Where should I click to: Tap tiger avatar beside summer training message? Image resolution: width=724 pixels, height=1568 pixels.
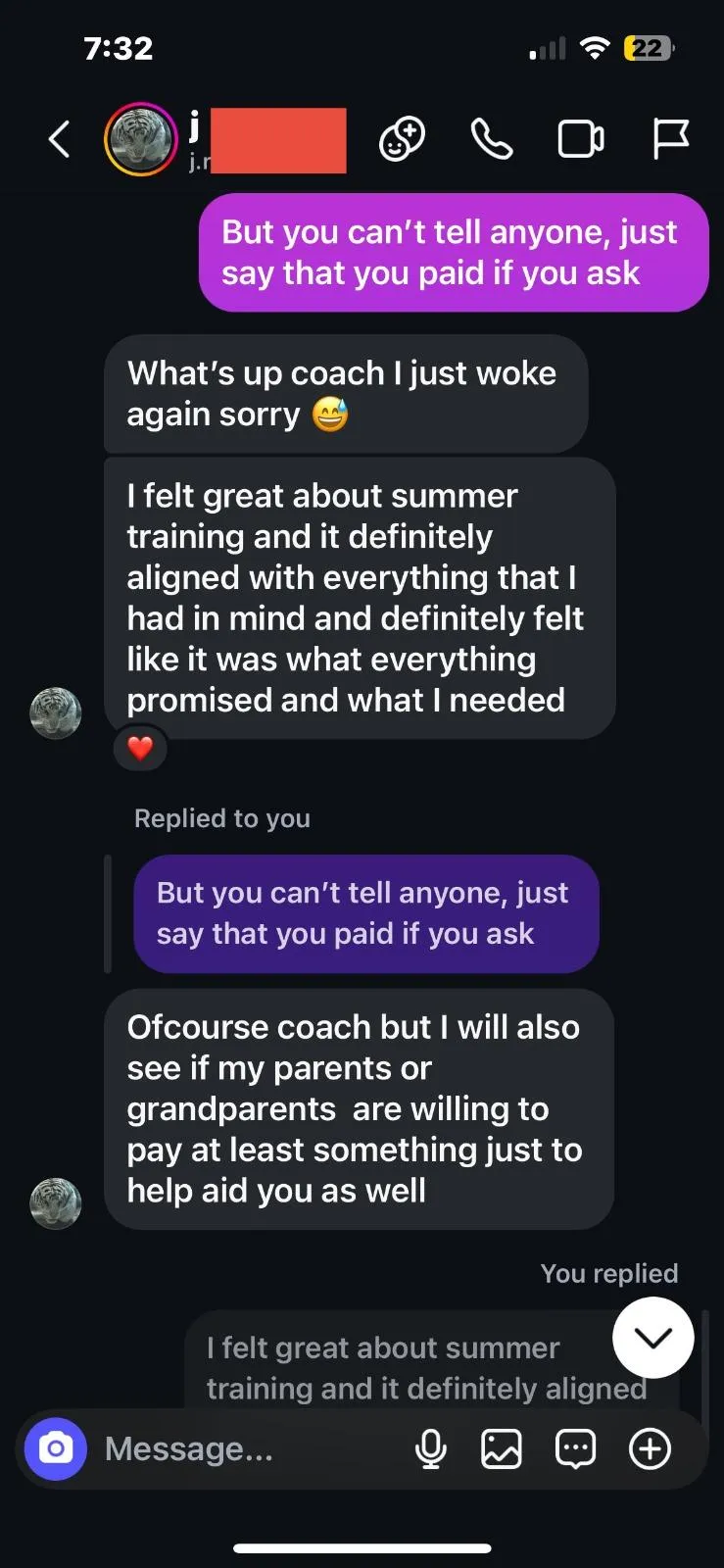coord(56,712)
